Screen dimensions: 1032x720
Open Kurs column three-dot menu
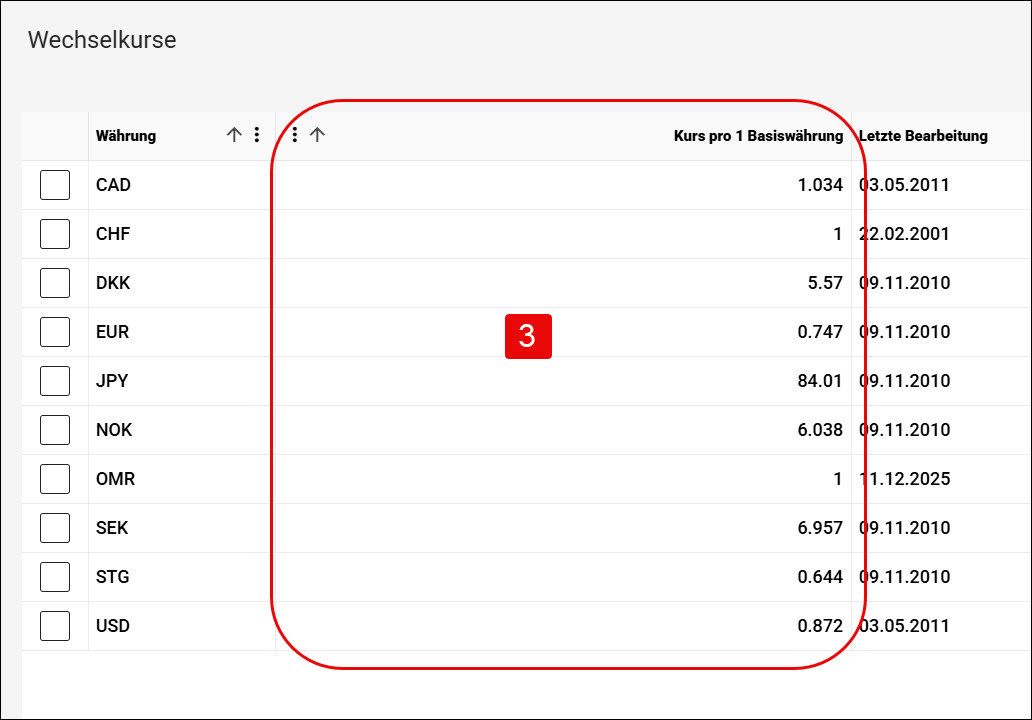coord(295,135)
